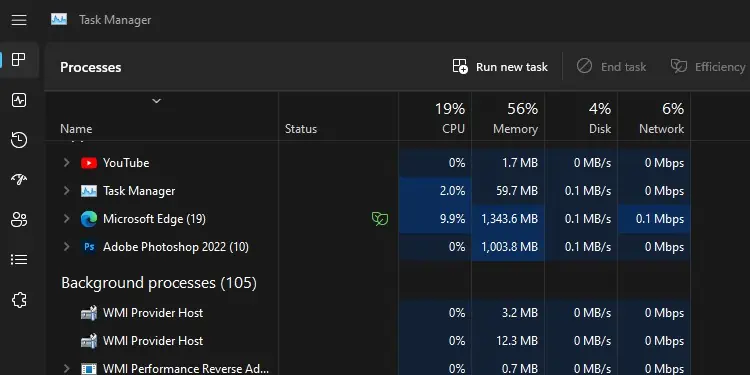The height and width of the screenshot is (375, 750).
Task: Click the Adobe Photoshop Ps icon
Action: tap(89, 247)
